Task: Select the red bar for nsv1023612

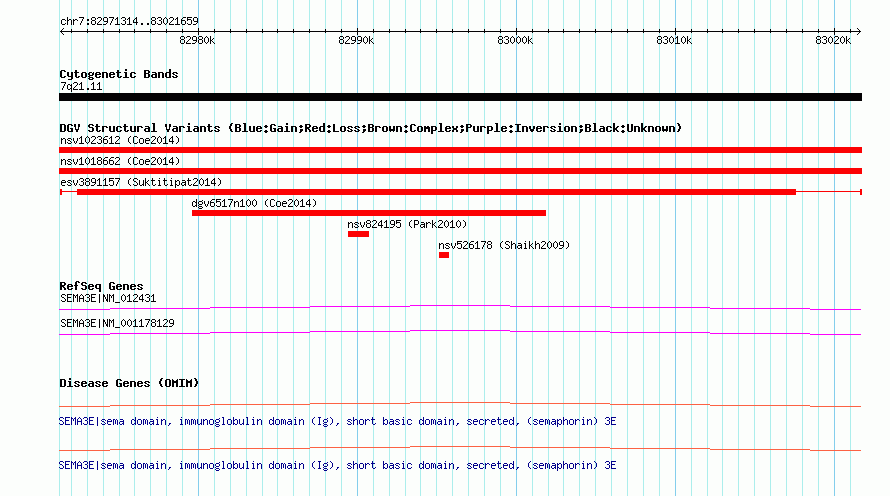Action: pos(460,150)
